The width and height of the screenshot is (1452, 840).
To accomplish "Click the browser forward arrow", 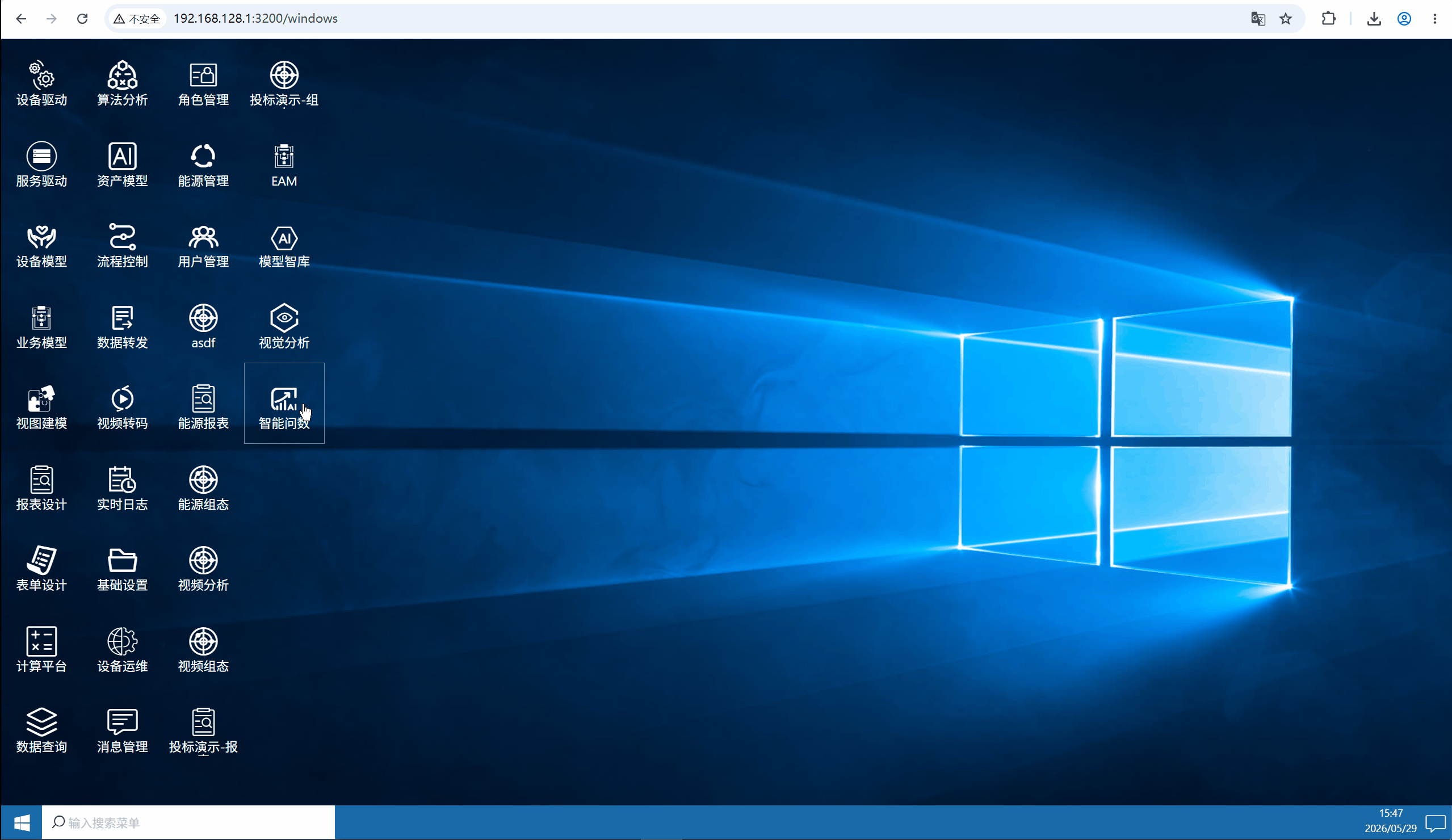I will (52, 18).
